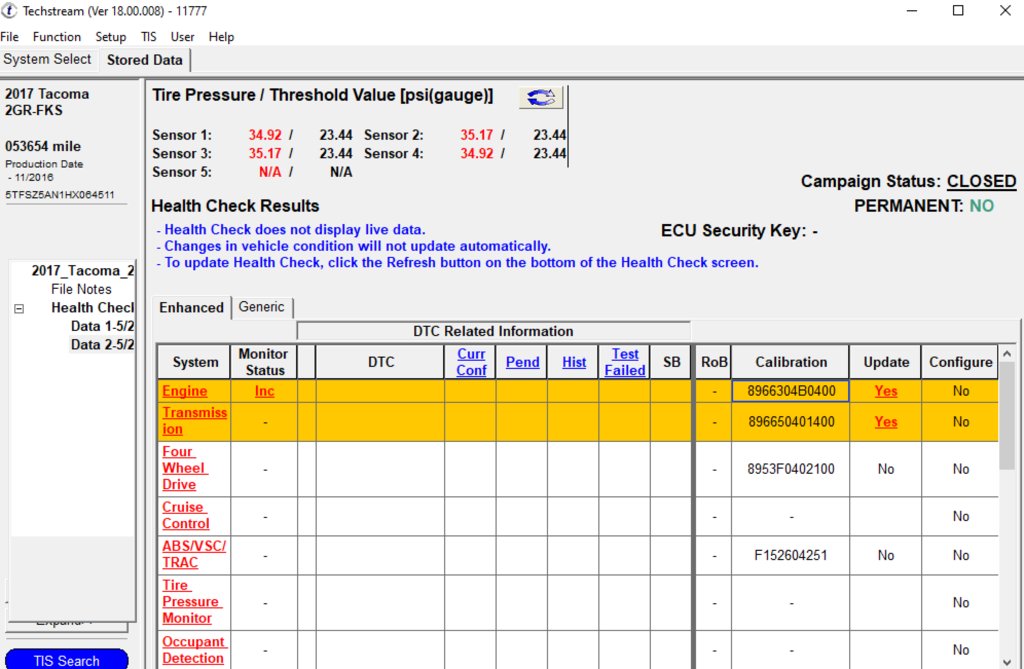
Task: Click the 053654 mile odometer text
Action: click(43, 146)
